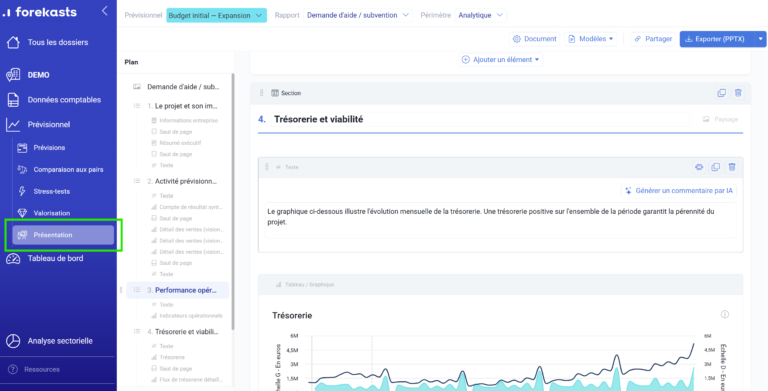Open Comparaison aux pairs
768x391 pixels.
[60, 170]
